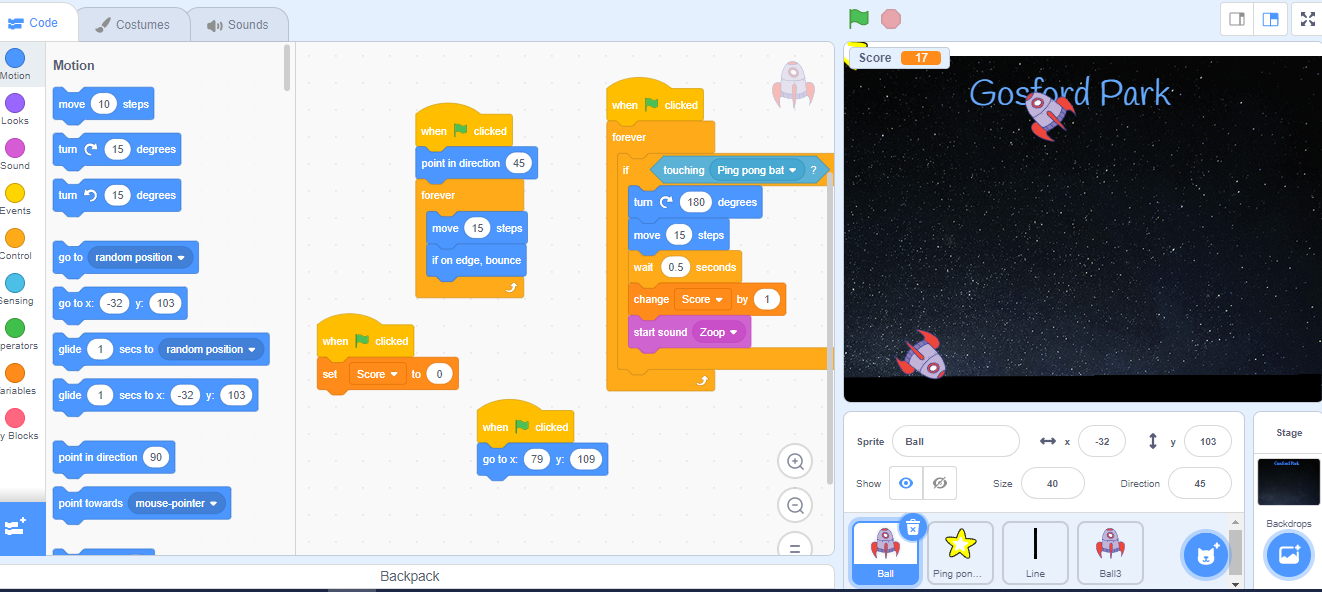Click 'point in direction 90' palette block
Image resolution: width=1322 pixels, height=592 pixels.
[x=114, y=458]
